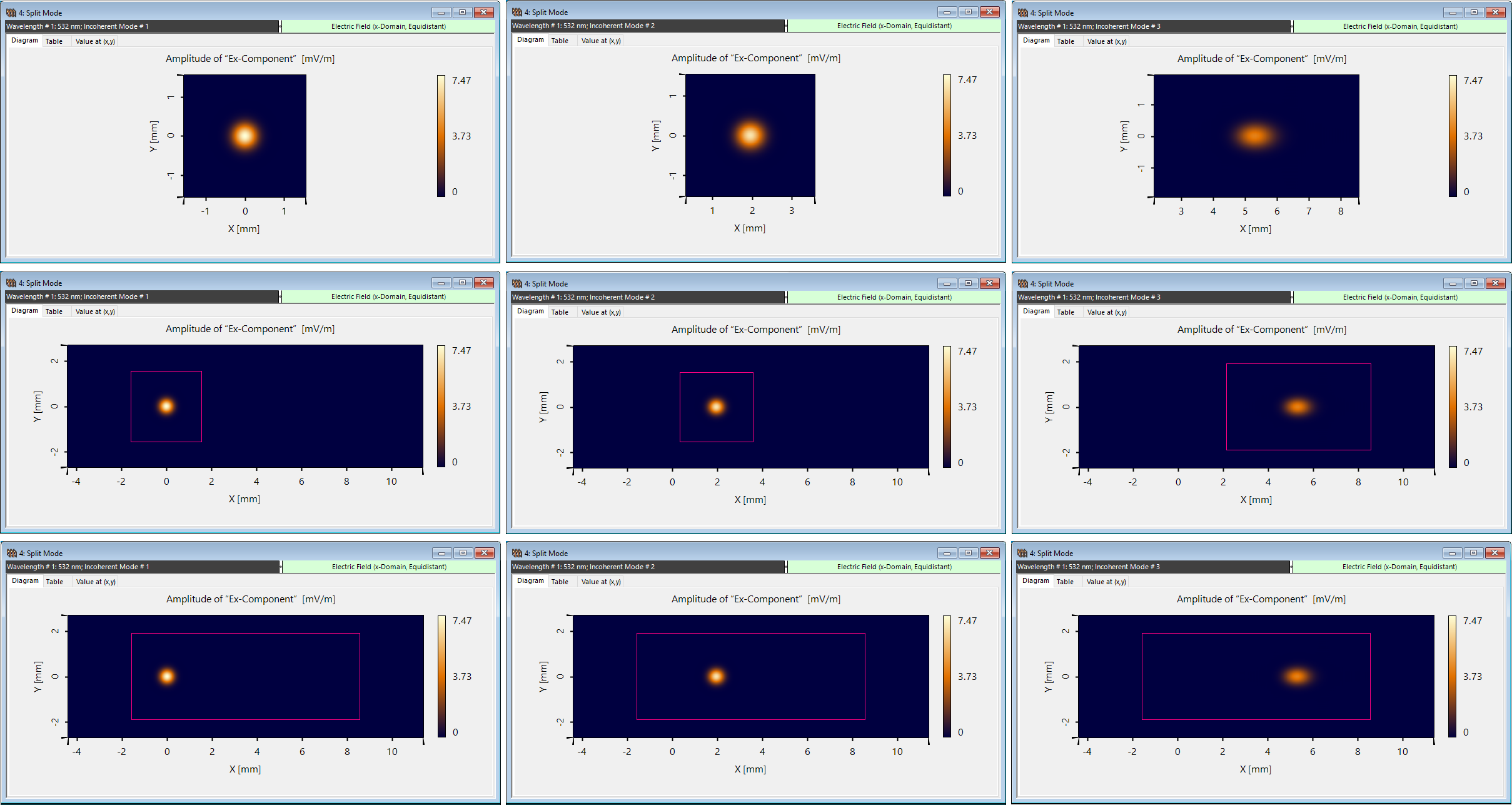Click green 'Electric Field' label, bottom-row Mode #3 window
The height and width of the screenshot is (805, 1512).
[1399, 567]
